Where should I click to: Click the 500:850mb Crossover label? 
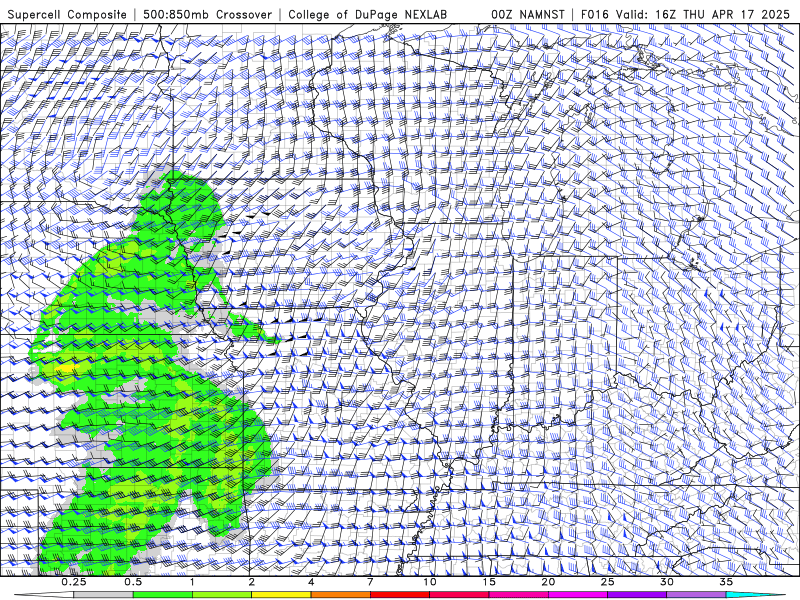click(208, 14)
